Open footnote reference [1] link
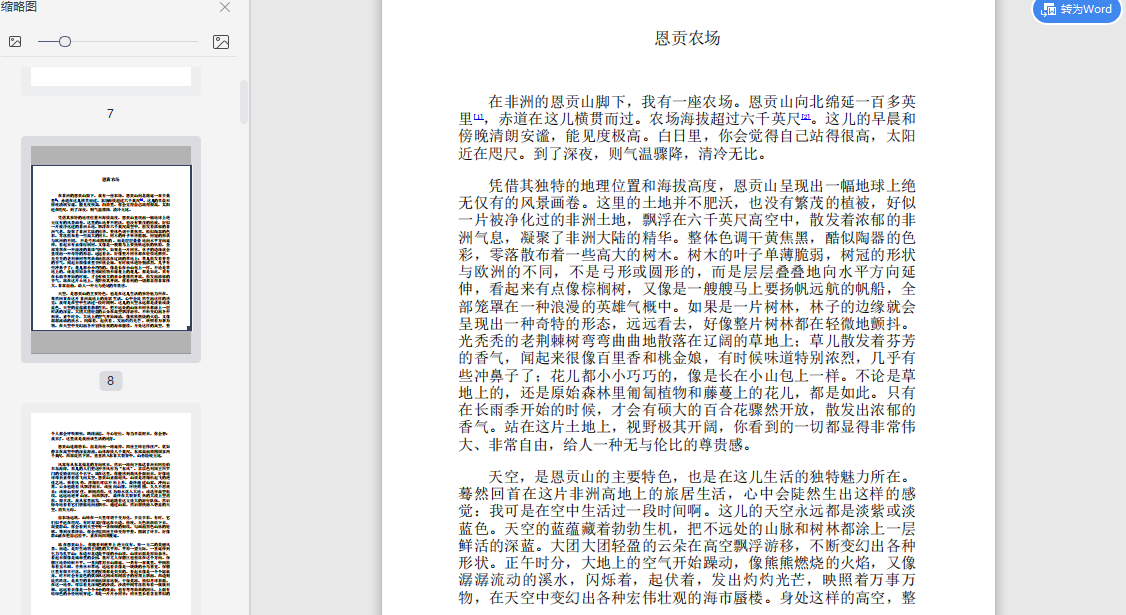 click(478, 116)
